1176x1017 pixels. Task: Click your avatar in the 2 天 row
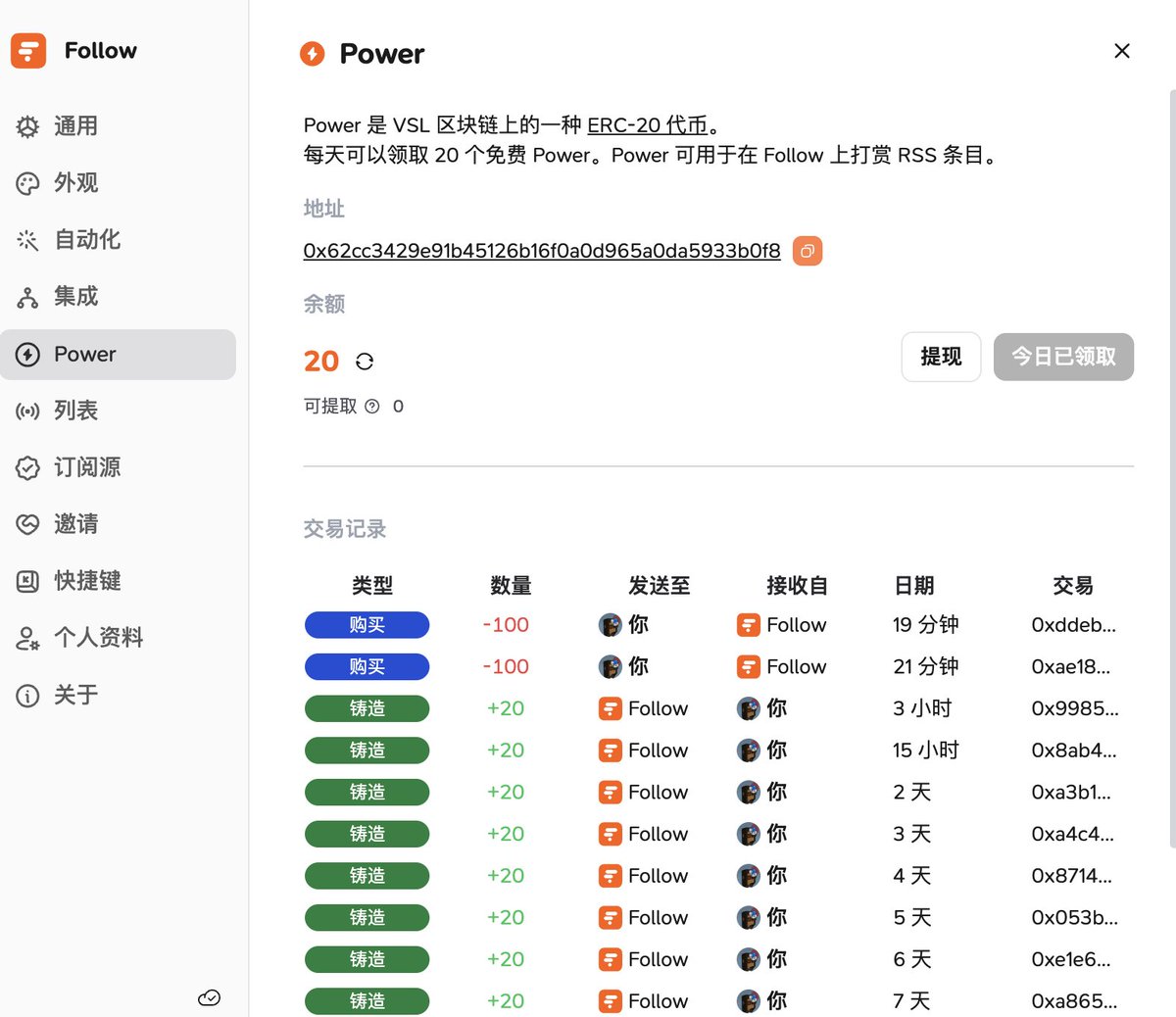749,793
